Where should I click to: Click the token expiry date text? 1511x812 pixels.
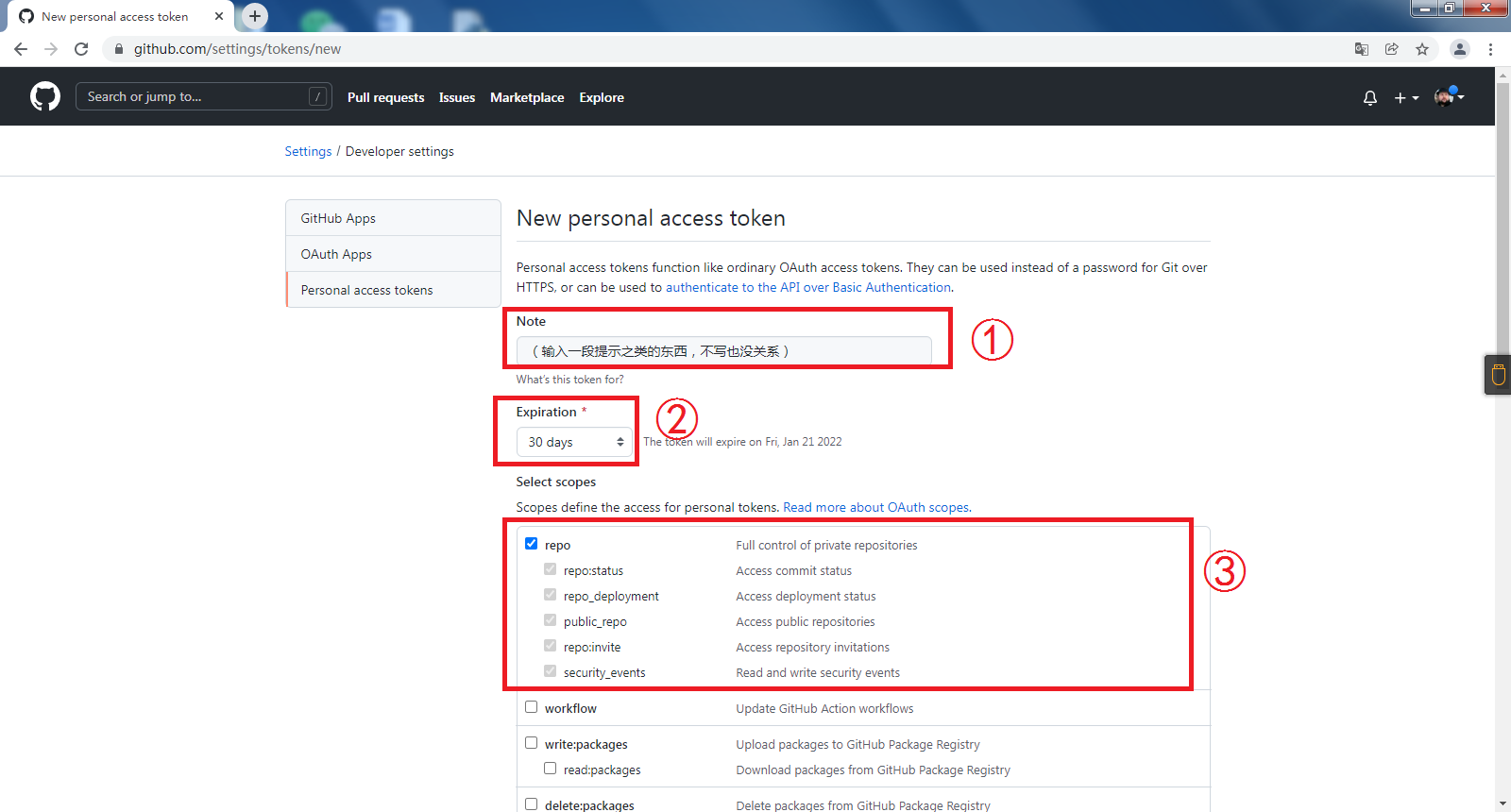pos(742,442)
